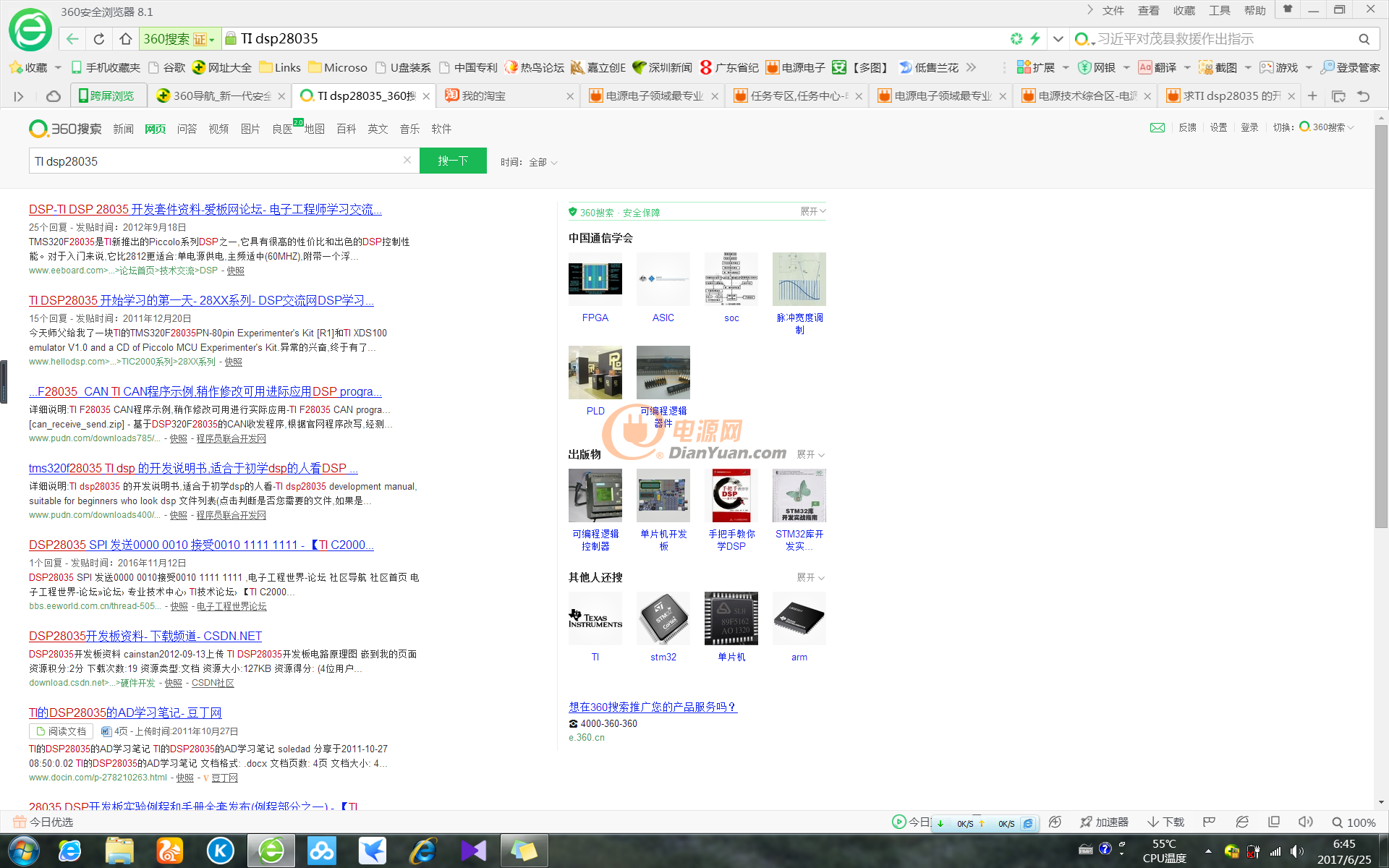Toggle 跨屏浏览 cross-screen browsing button
1389x868 pixels.
(x=107, y=95)
